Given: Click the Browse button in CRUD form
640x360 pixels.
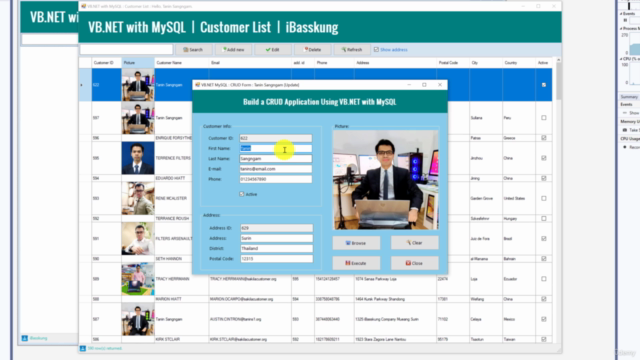Looking at the screenshot, I should point(356,243).
